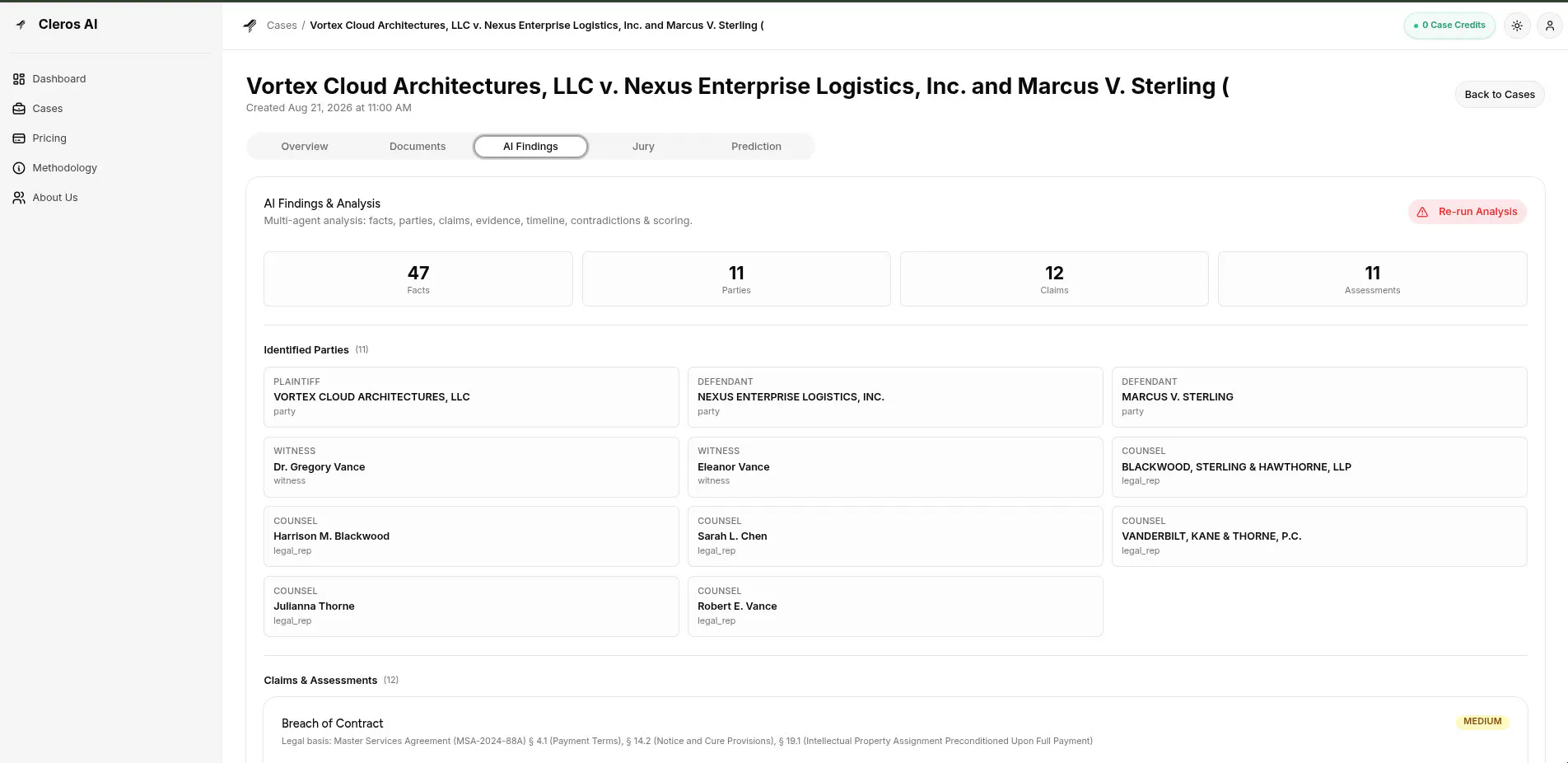
Task: Click the Claims & Assessments heading
Action: coord(320,681)
